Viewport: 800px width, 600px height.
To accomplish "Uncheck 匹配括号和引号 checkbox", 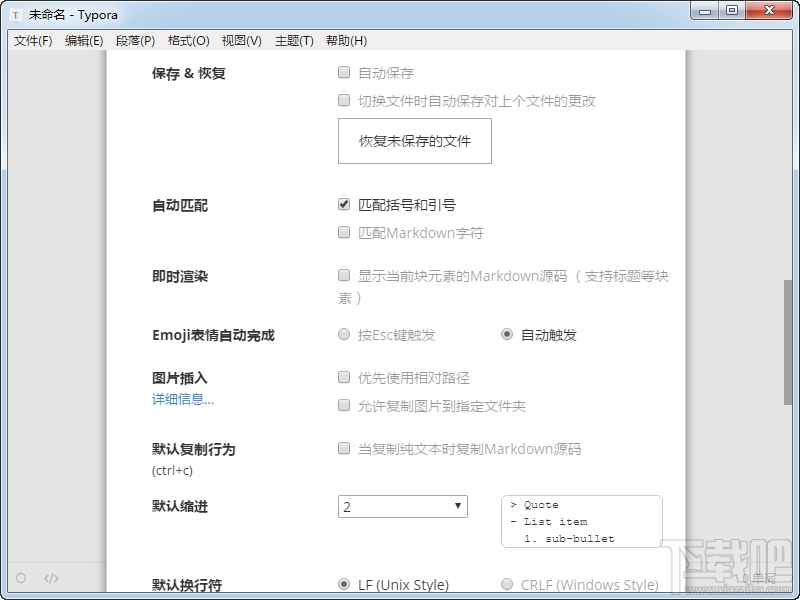I will click(x=344, y=205).
